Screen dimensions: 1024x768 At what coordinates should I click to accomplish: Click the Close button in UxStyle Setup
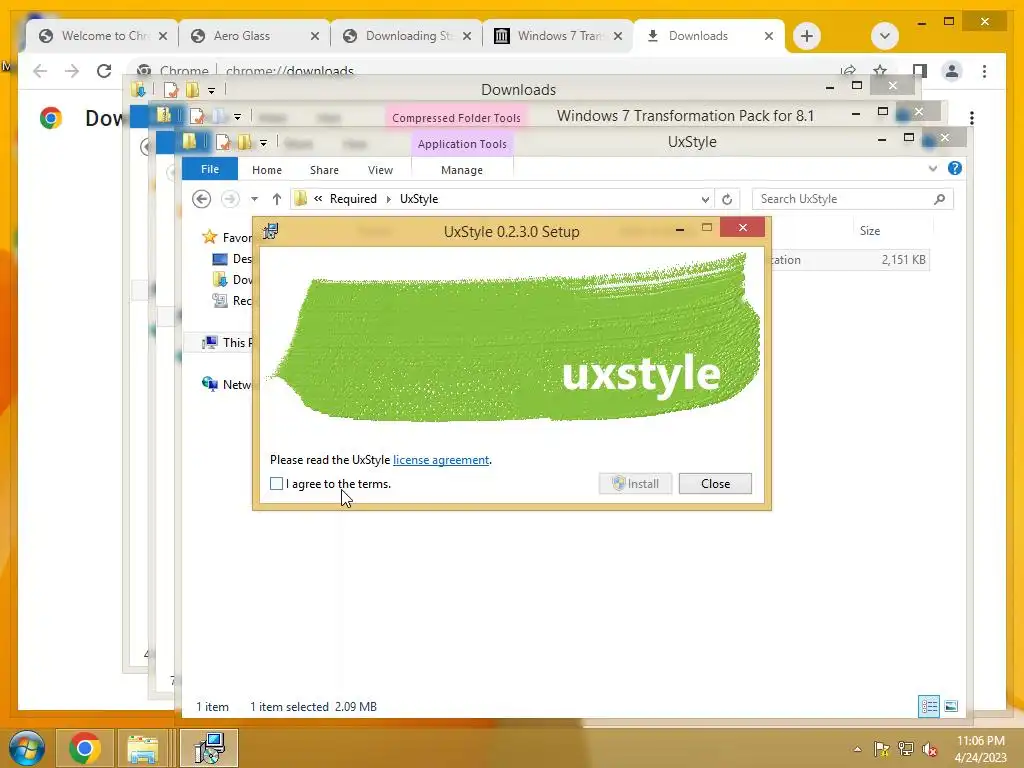[715, 484]
